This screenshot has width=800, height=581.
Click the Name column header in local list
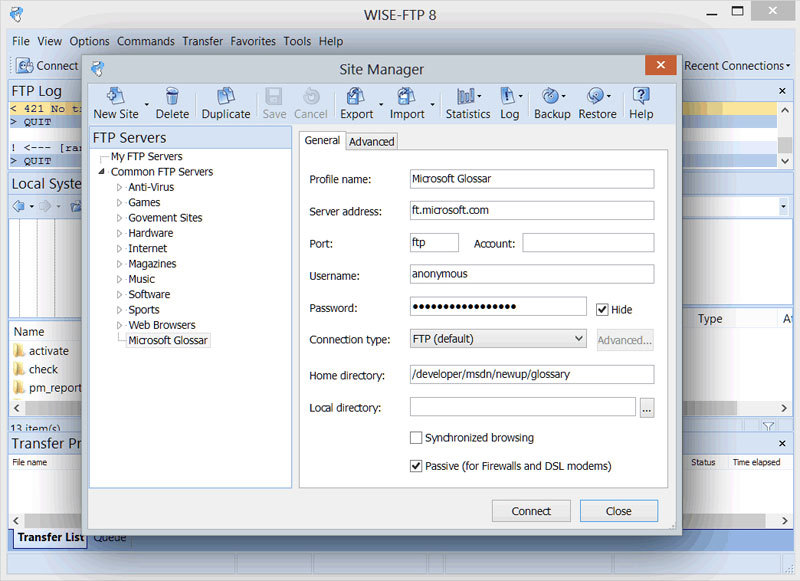coord(29,332)
